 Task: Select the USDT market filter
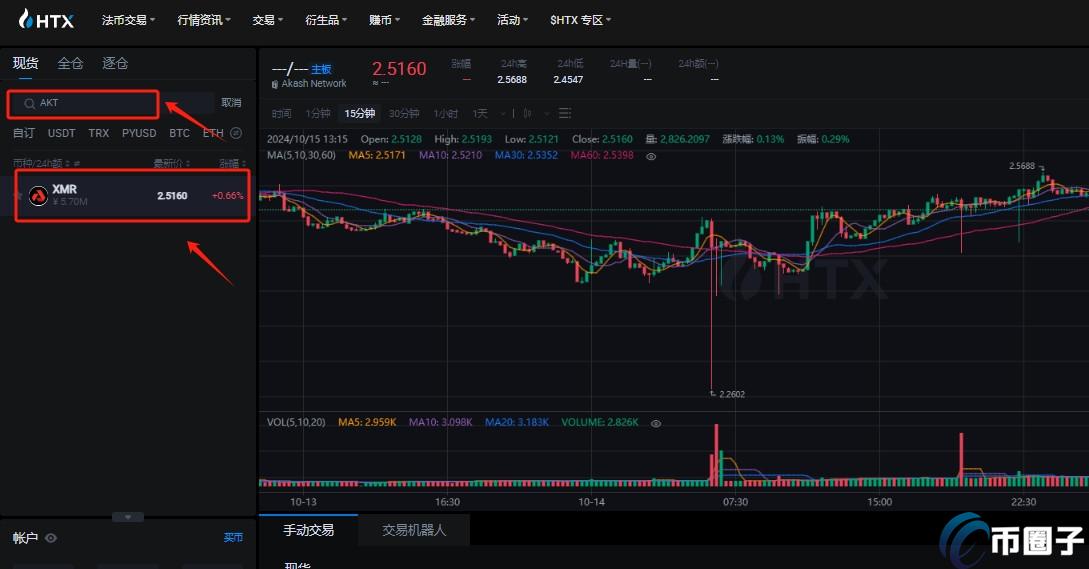tap(61, 133)
